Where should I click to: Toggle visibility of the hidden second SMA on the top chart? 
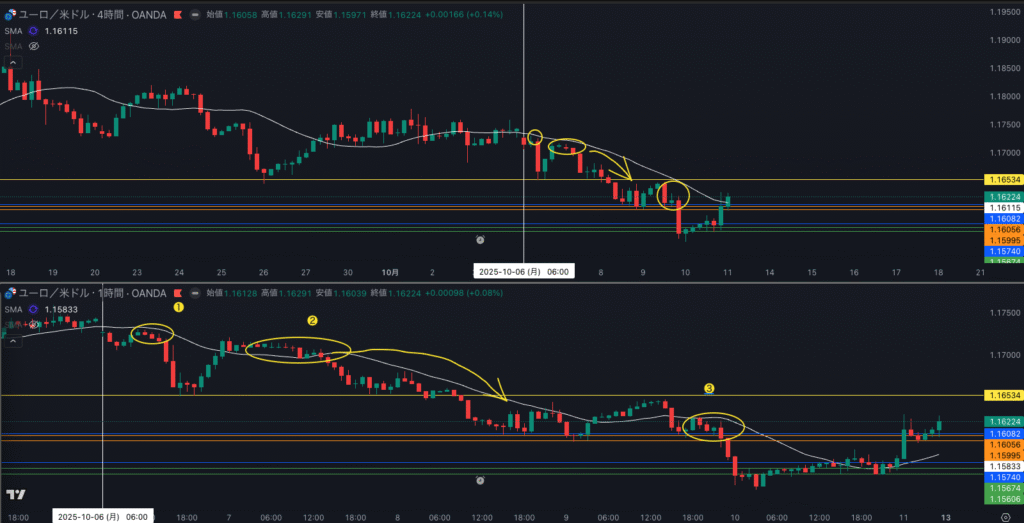[x=33, y=46]
